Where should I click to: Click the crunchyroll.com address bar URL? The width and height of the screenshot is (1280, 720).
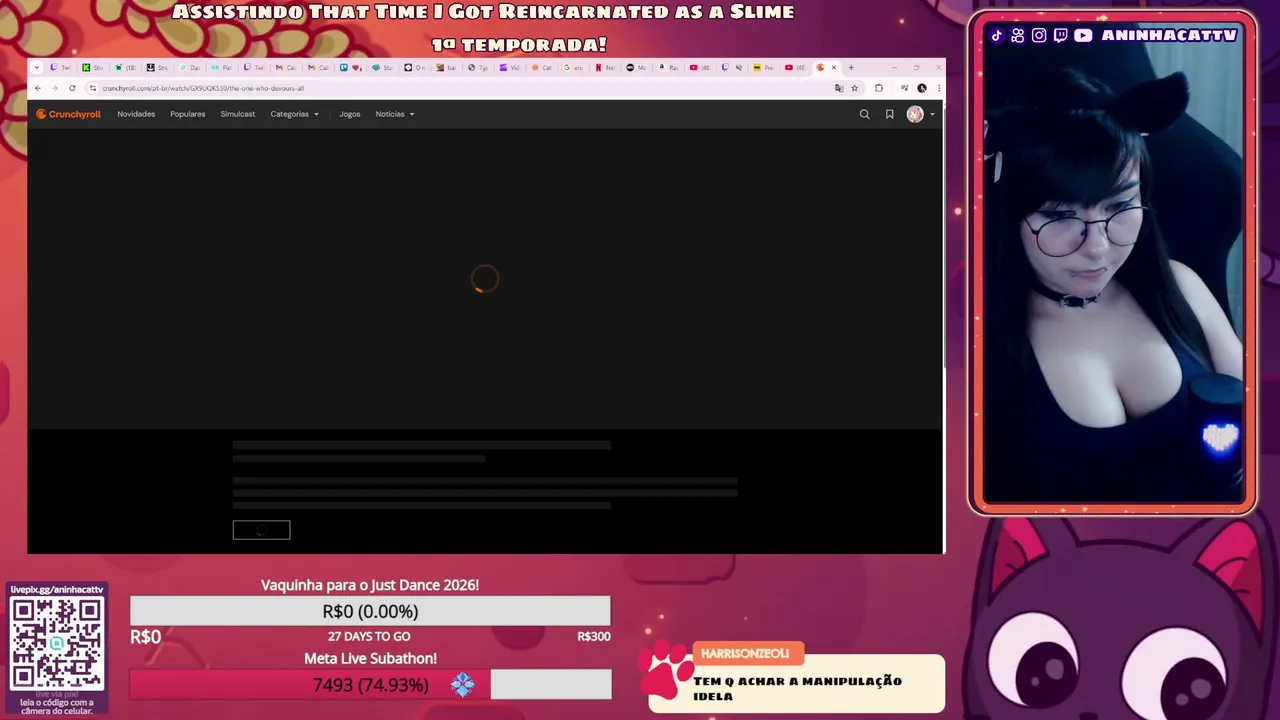click(203, 88)
